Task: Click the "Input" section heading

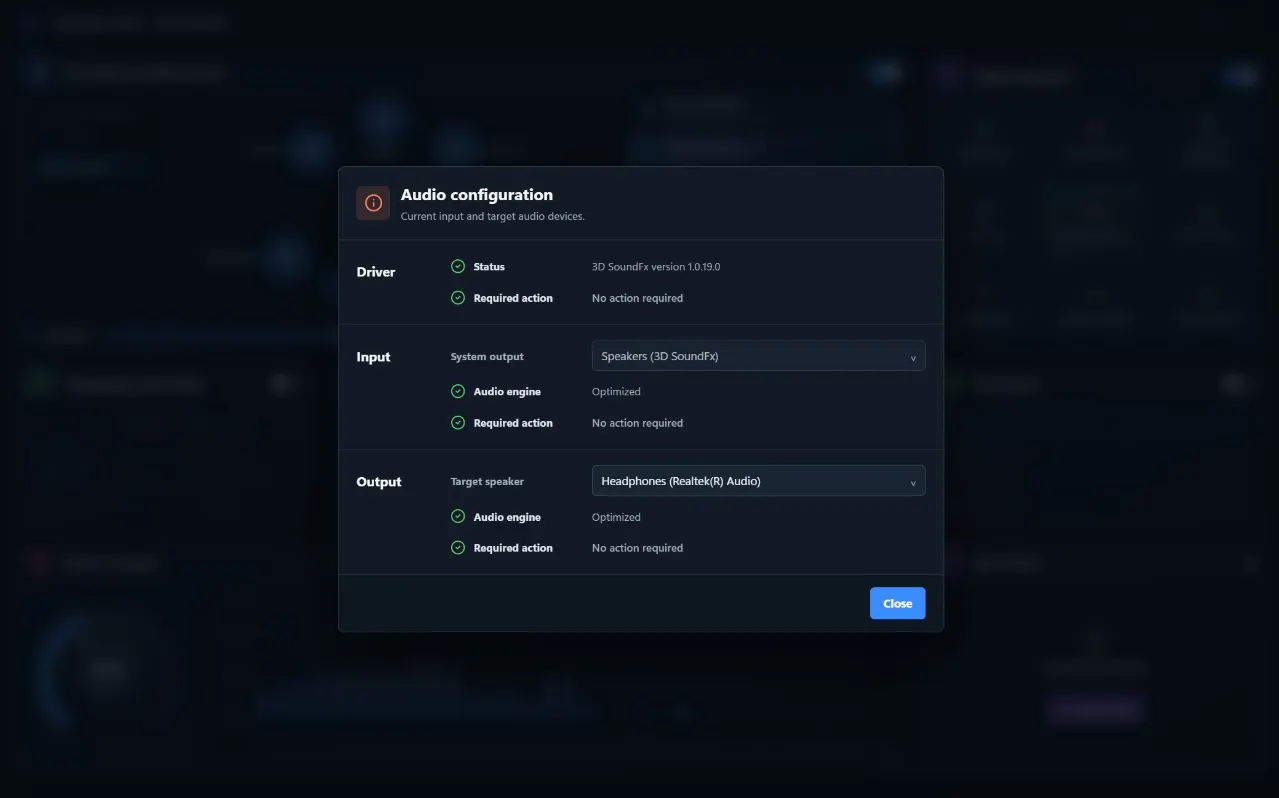Action: pos(374,357)
